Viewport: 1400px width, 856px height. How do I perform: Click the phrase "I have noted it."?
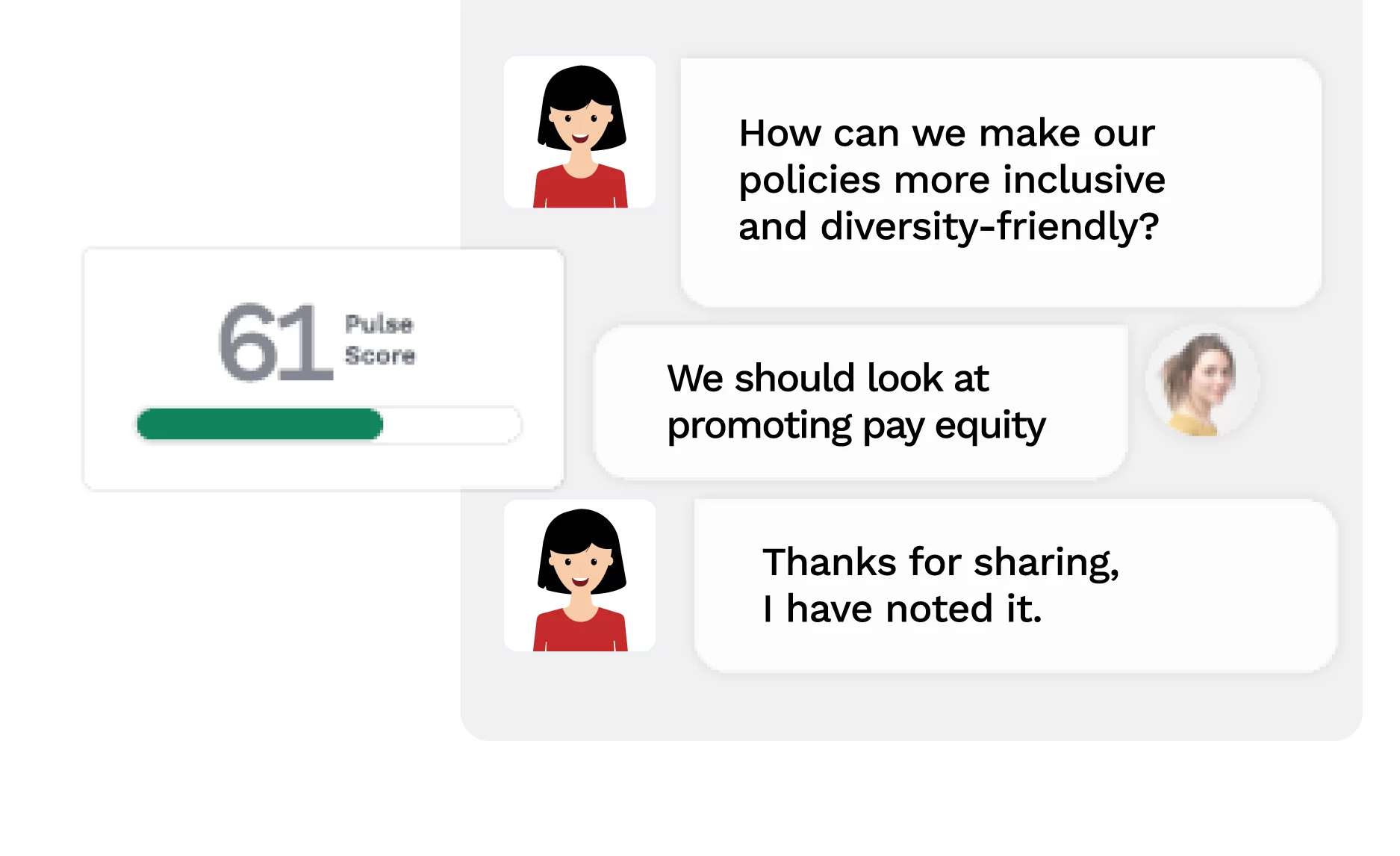pos(902,609)
